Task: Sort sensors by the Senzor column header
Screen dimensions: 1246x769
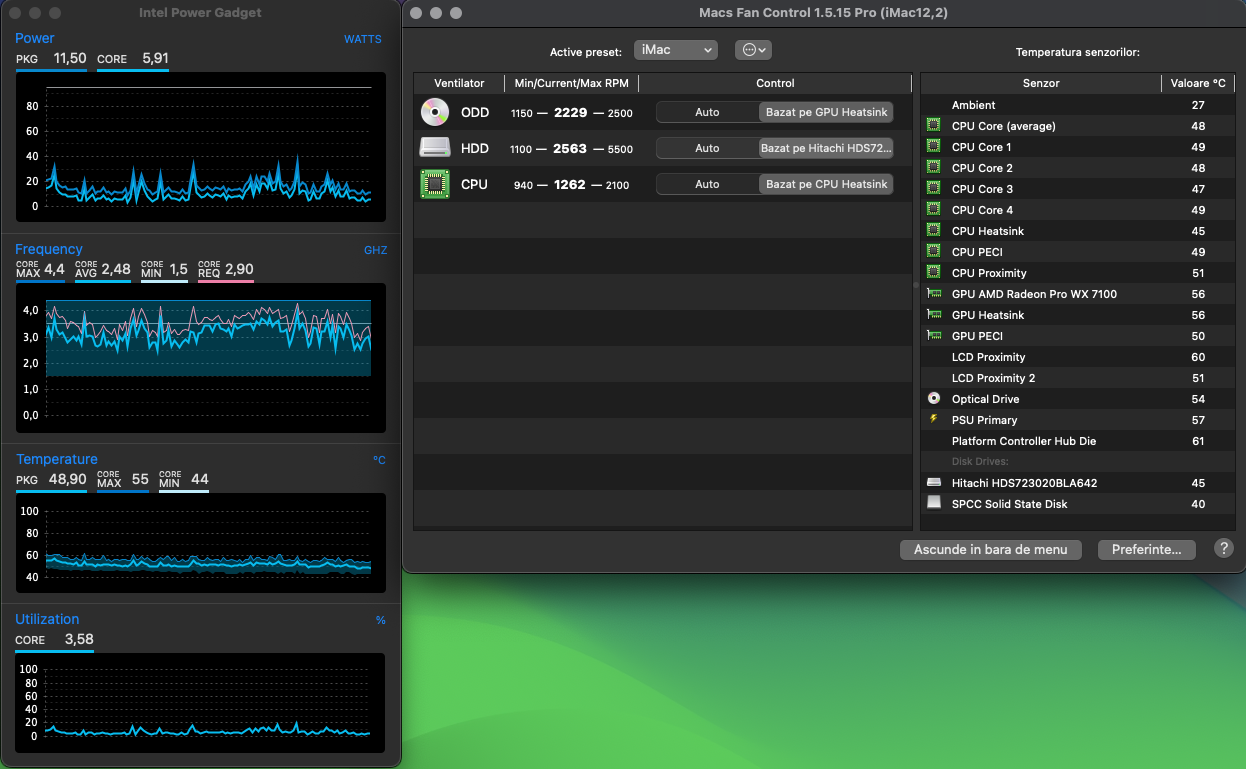Action: coord(1040,83)
